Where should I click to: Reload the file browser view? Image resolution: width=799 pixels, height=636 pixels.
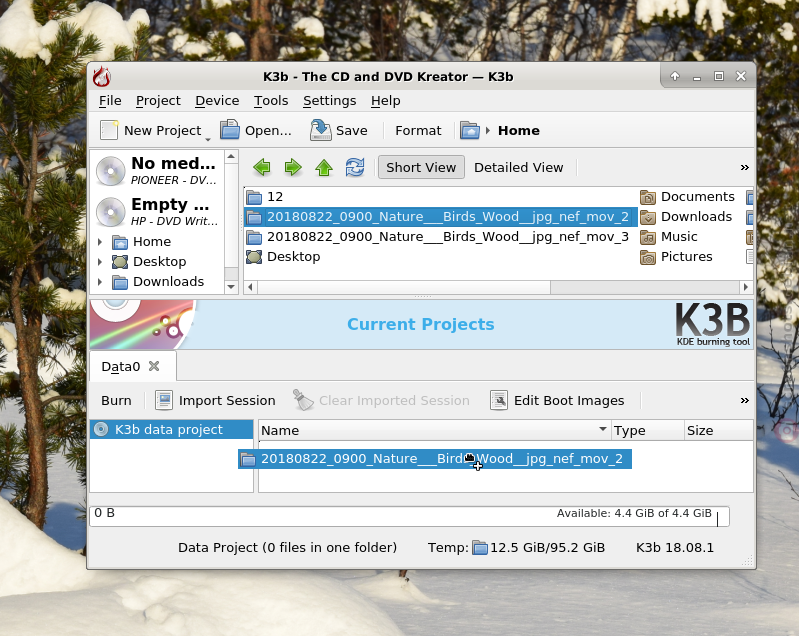tap(355, 167)
